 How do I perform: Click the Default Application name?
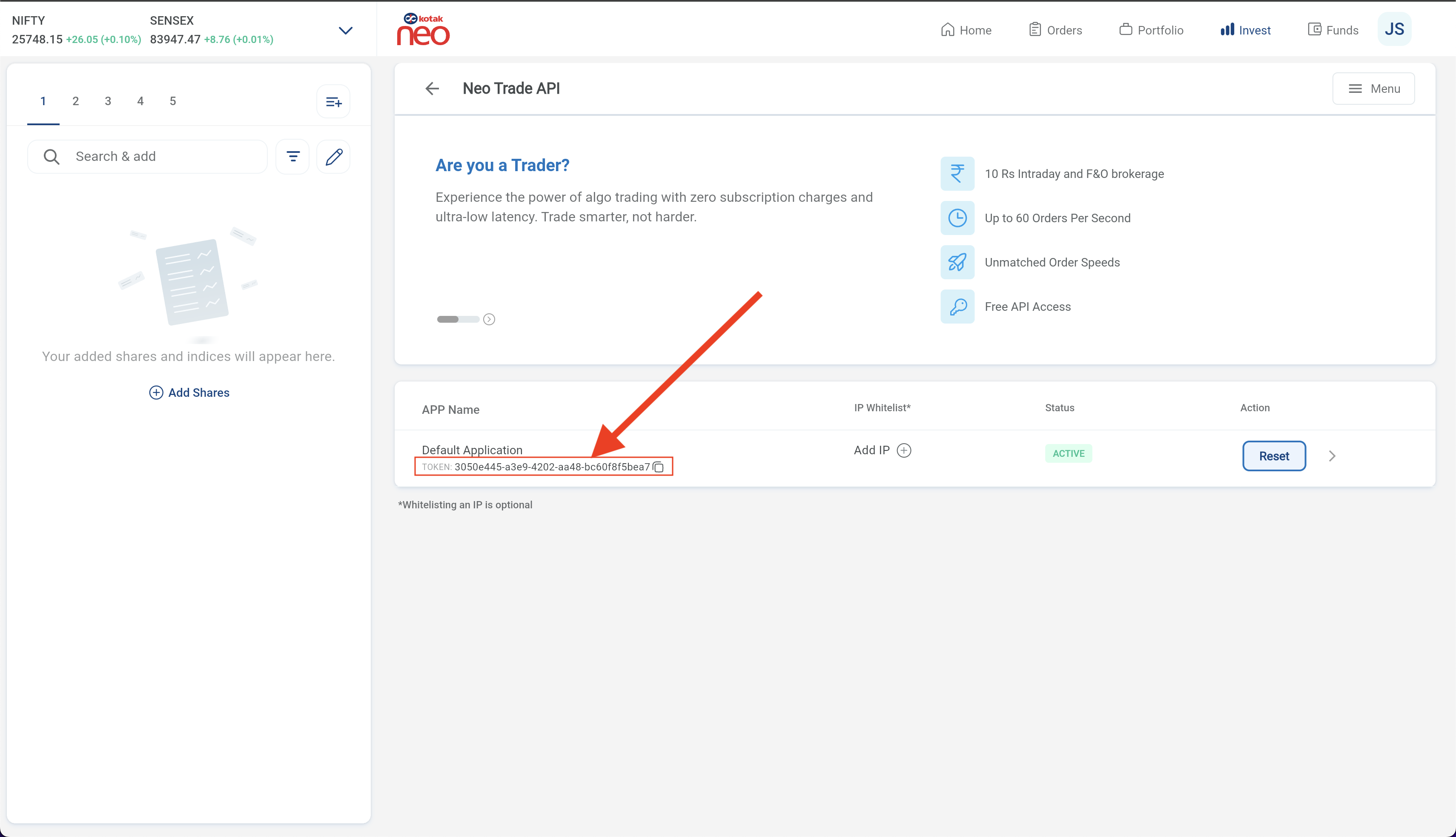(472, 450)
